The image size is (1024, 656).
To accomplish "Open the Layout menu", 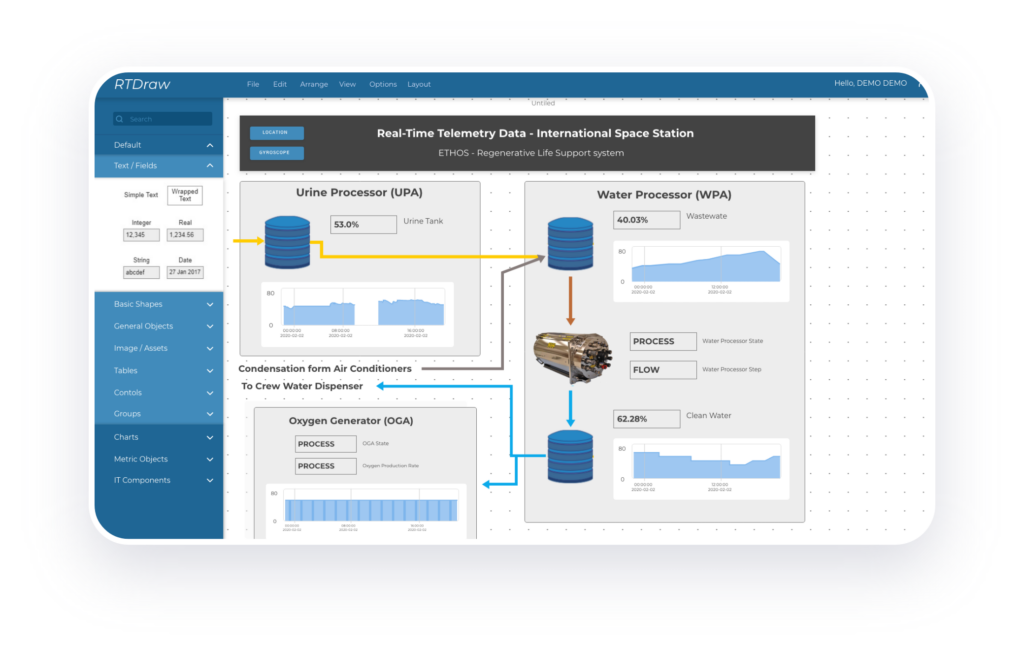I will click(x=419, y=84).
